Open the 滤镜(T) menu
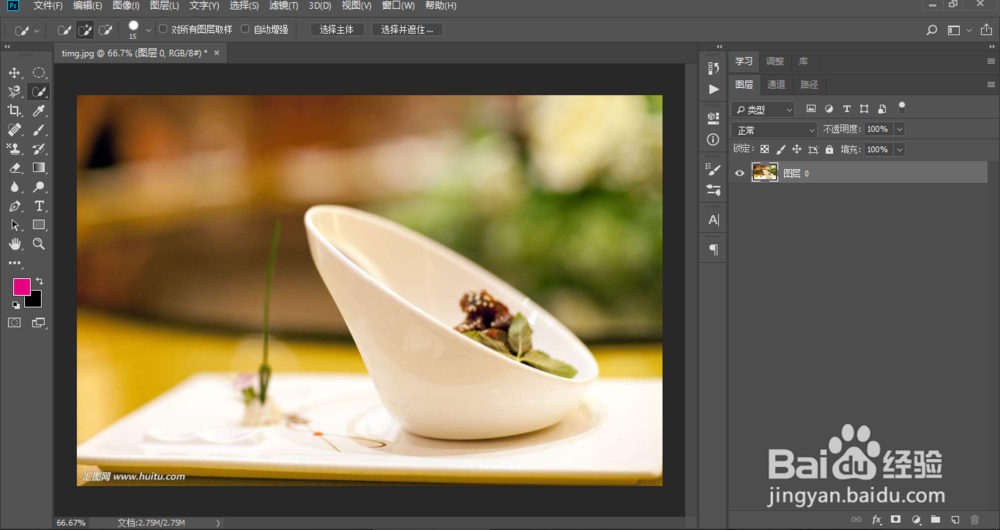 pos(283,6)
